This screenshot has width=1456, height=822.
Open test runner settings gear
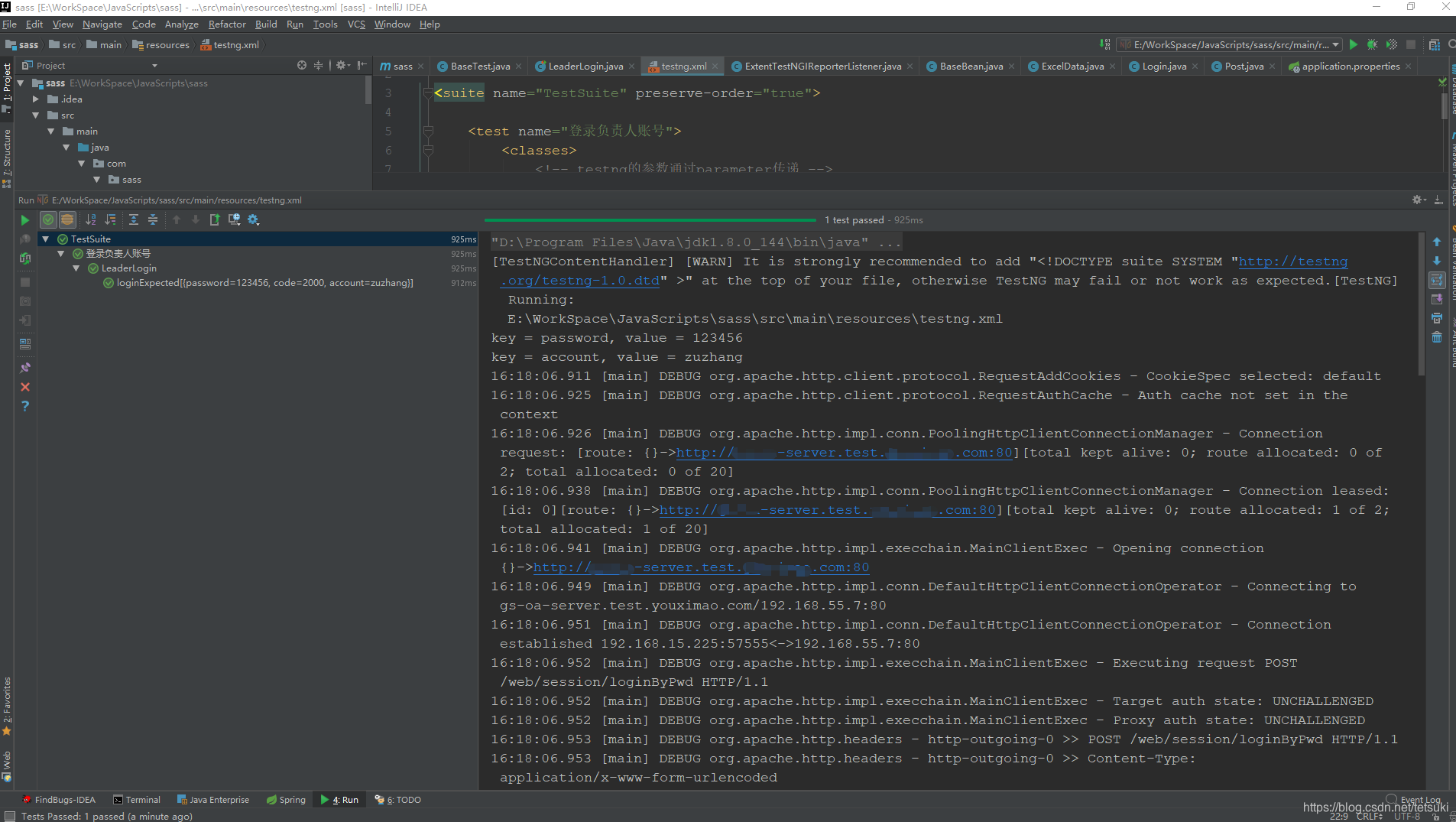[x=254, y=220]
